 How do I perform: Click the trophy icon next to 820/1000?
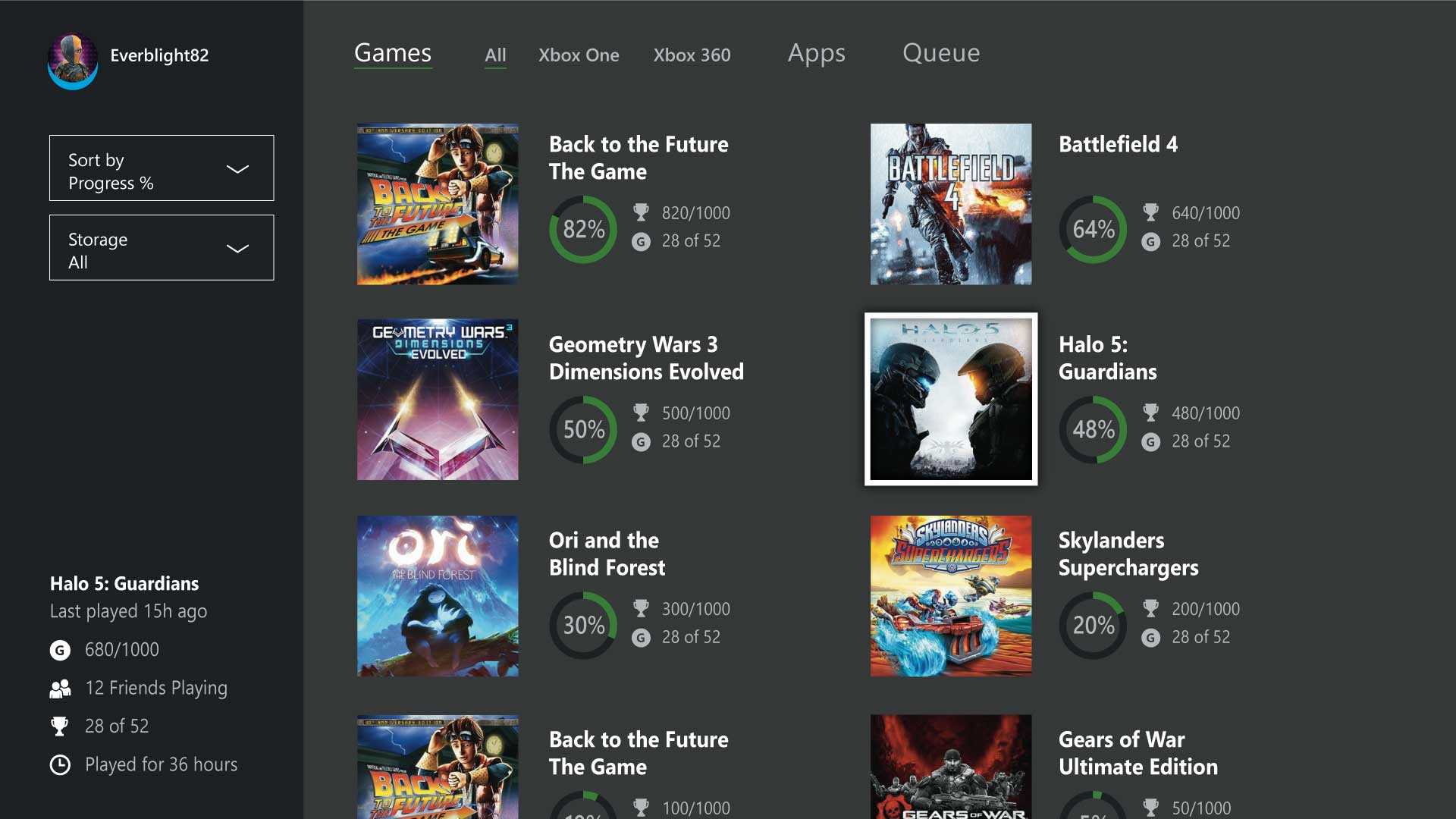[x=641, y=212]
